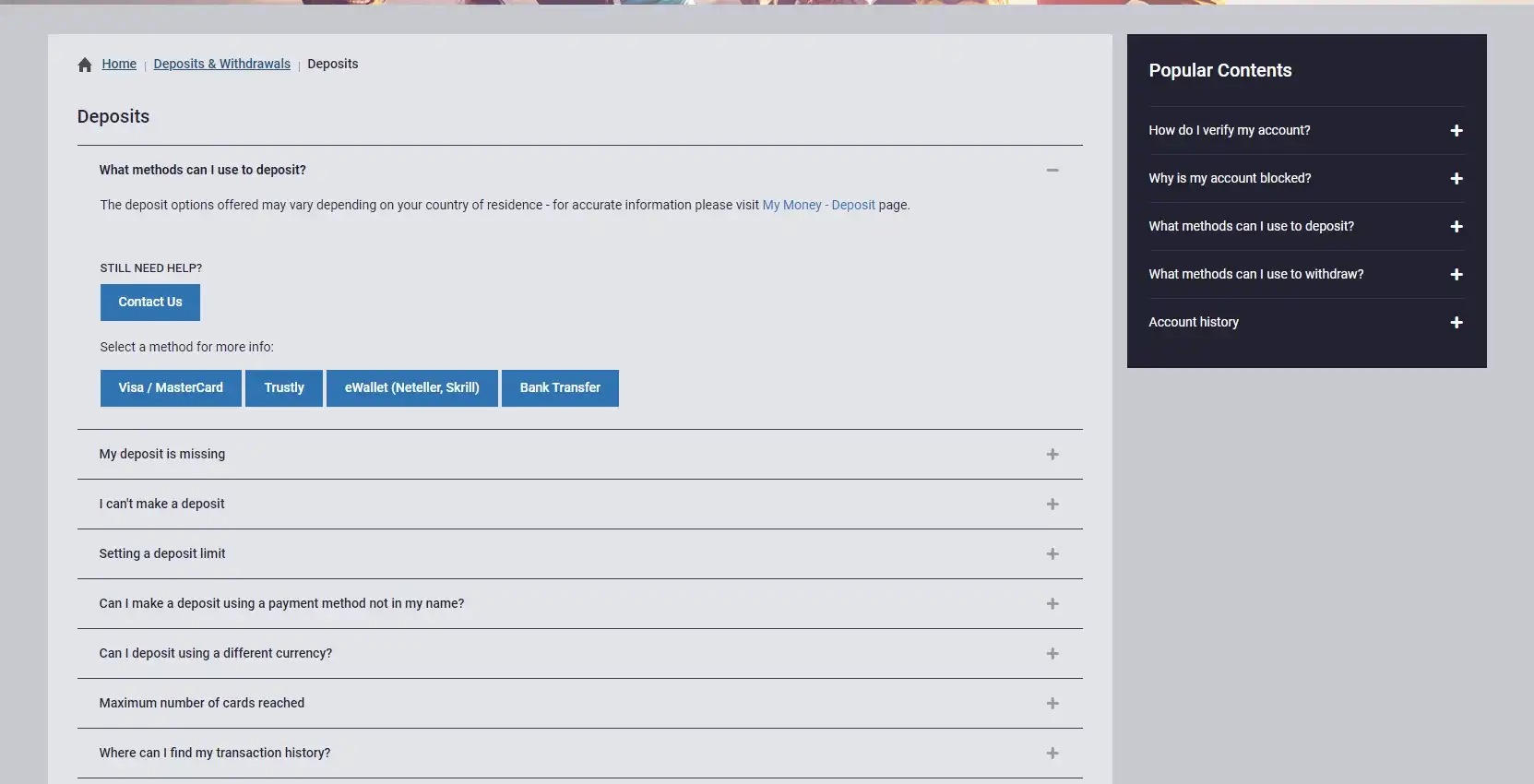
Task: Click the home icon in breadcrumb
Action: 85,65
